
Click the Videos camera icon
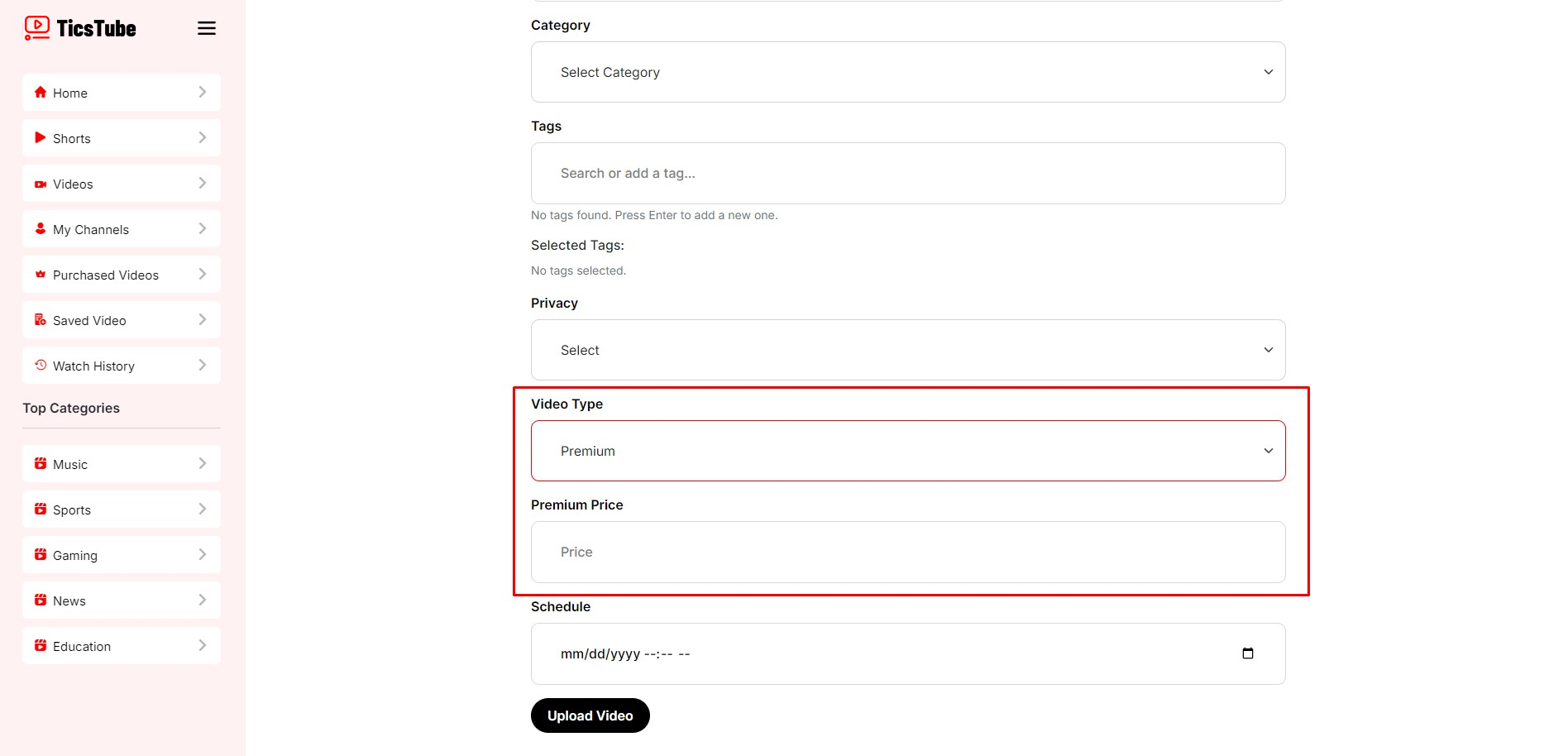tap(40, 184)
